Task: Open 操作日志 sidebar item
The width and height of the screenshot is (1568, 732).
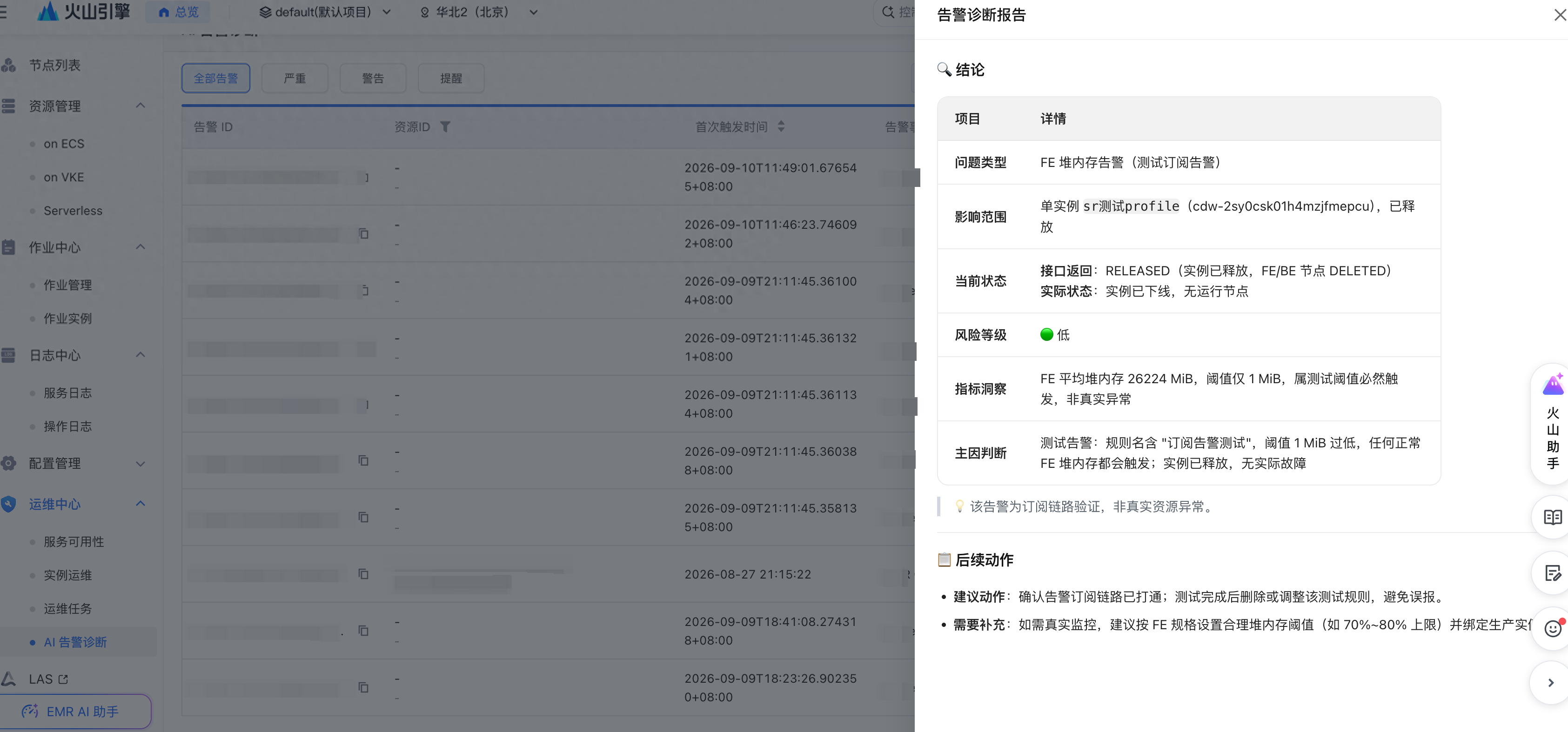Action: (x=67, y=426)
